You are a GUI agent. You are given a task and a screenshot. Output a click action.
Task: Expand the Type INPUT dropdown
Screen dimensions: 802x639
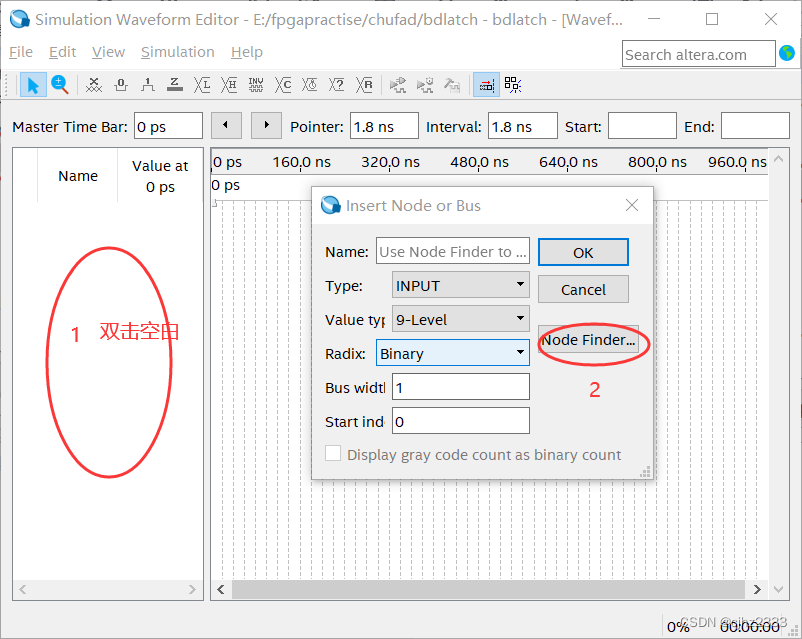[460, 284]
